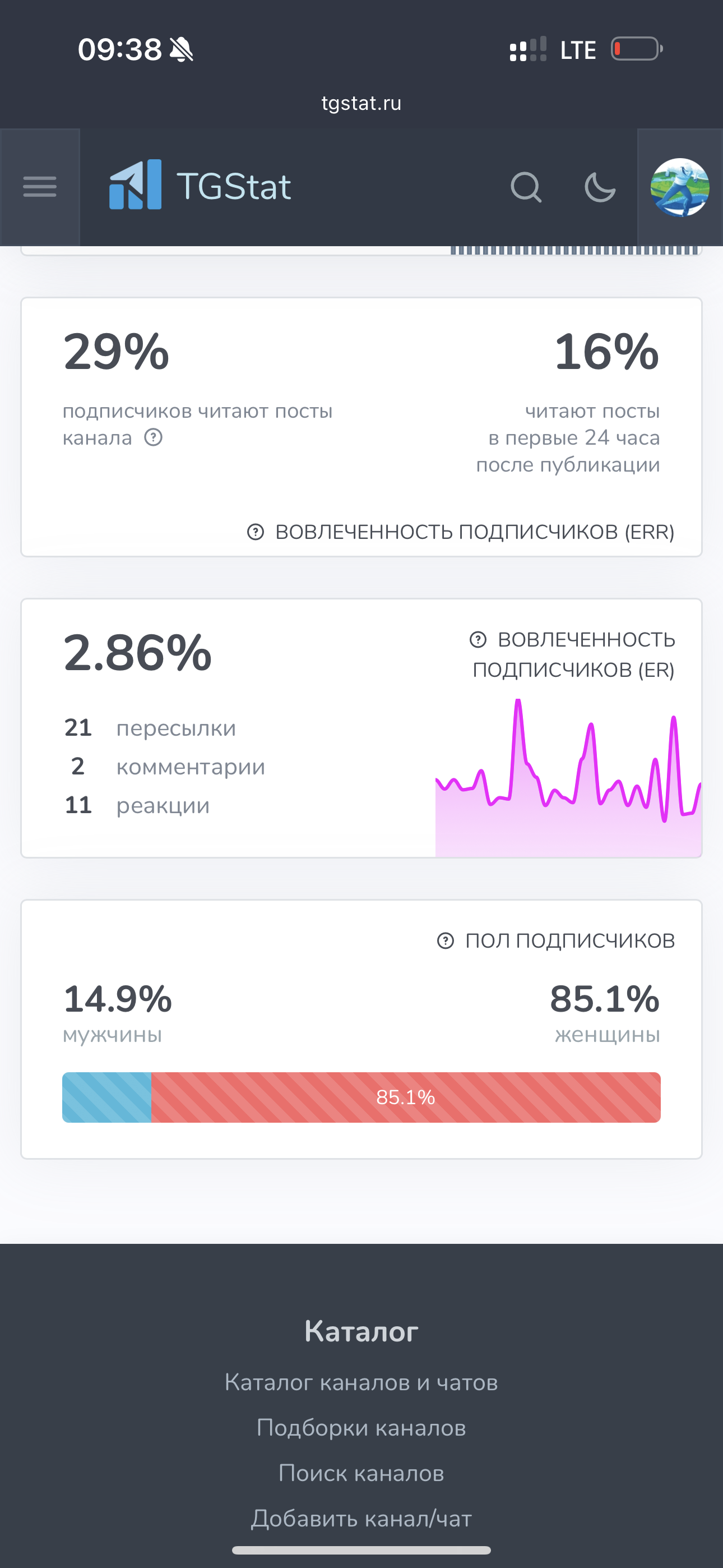Open 'Каталог каналов и чатов' link

click(x=361, y=1383)
